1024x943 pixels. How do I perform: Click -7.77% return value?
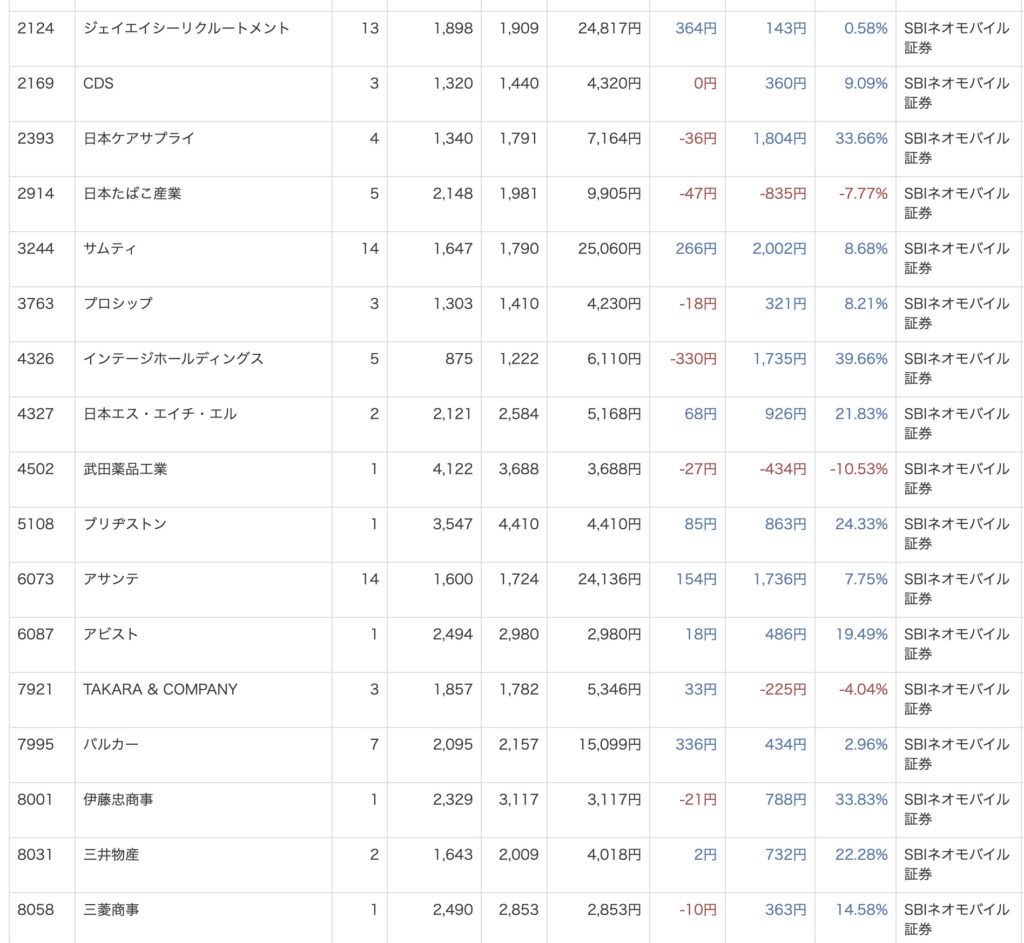point(863,193)
